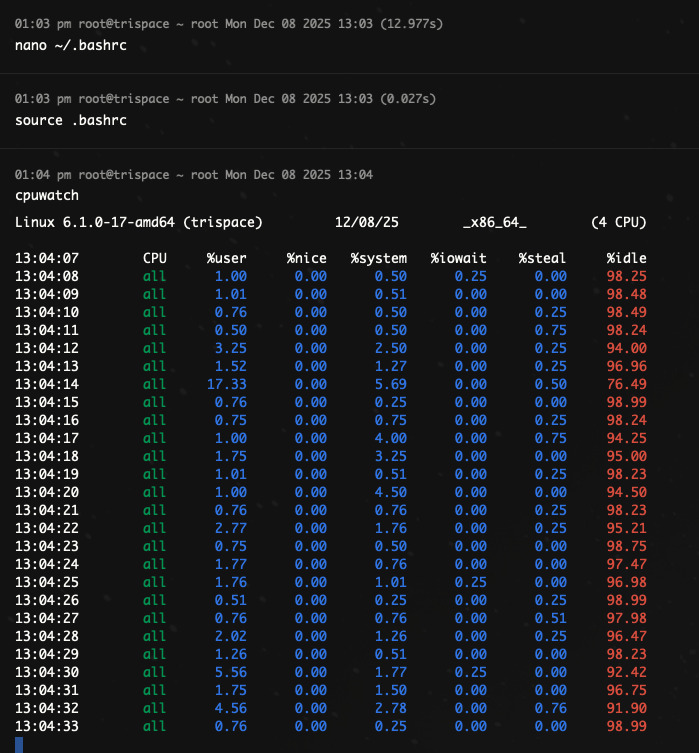Click the %steal value 0.51
This screenshot has height=753, width=699.
pyautogui.click(x=551, y=618)
